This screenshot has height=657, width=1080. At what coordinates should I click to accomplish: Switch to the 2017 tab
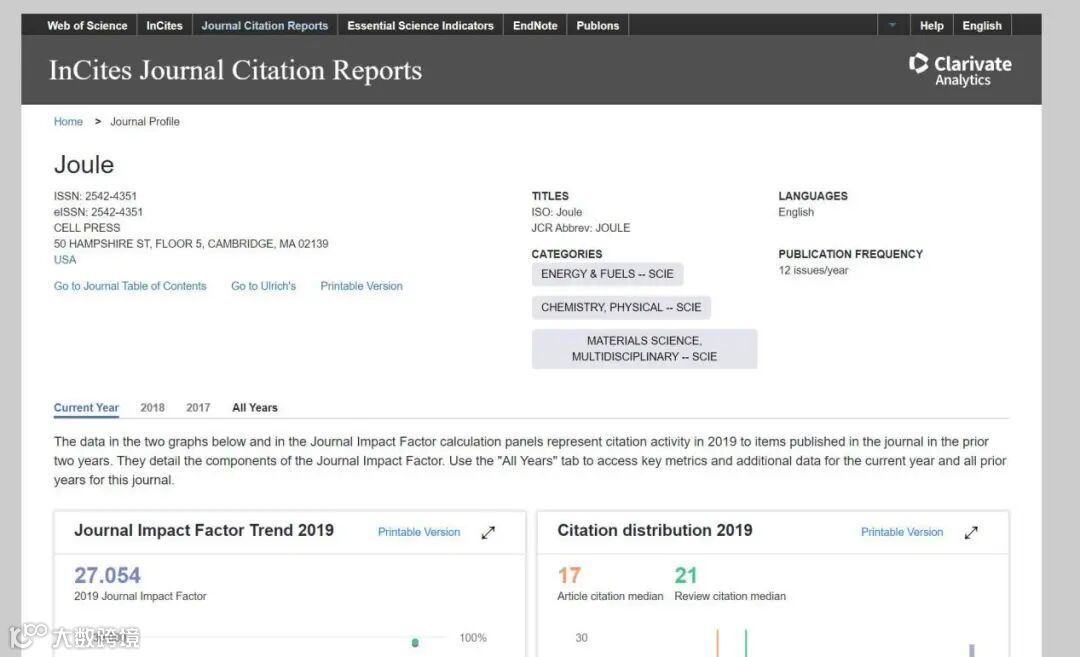(198, 408)
